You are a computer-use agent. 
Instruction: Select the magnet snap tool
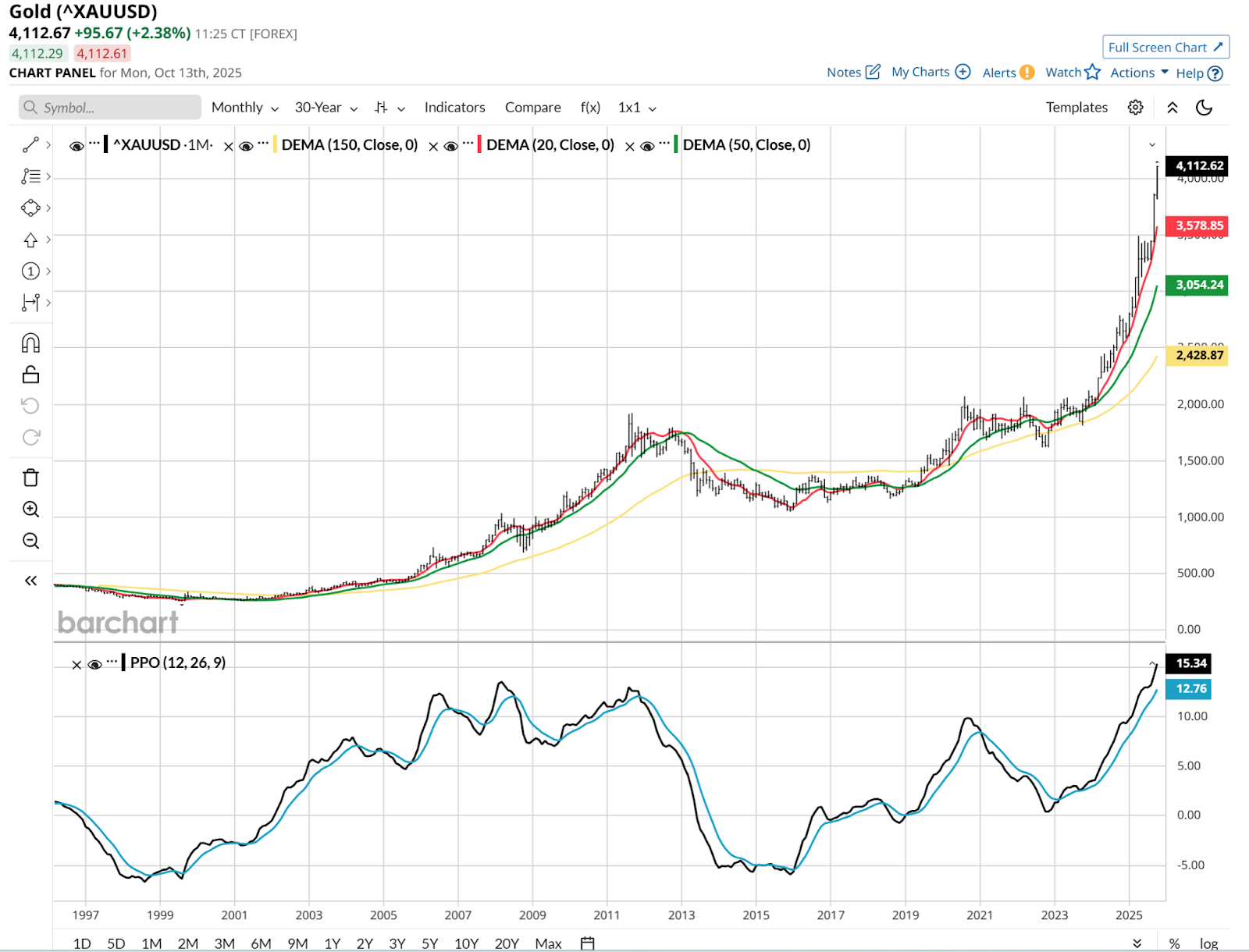(30, 343)
